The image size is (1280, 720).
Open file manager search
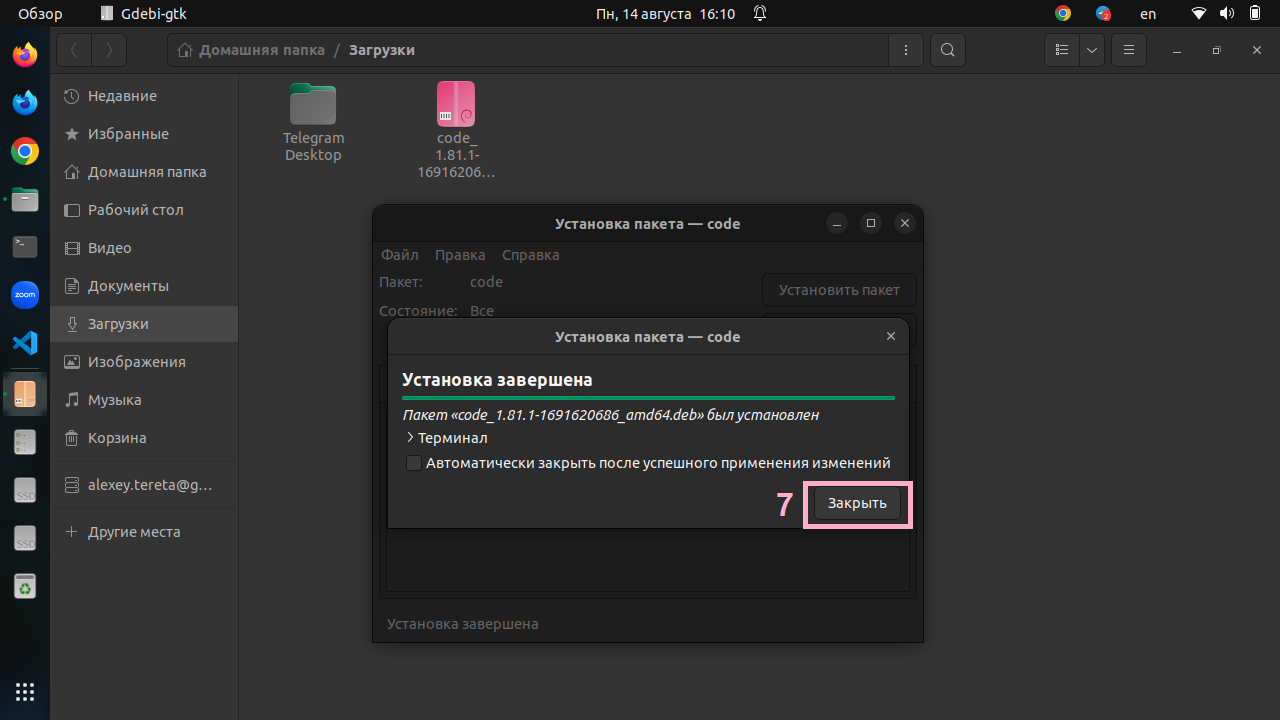tap(947, 50)
